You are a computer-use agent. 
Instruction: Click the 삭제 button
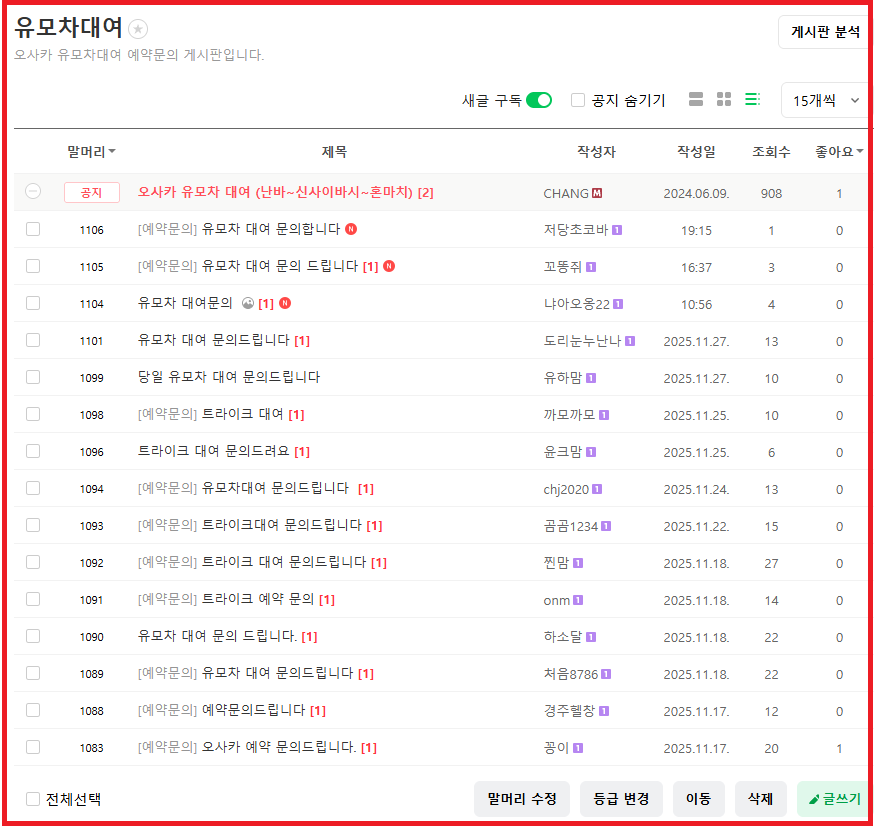pyautogui.click(x=760, y=799)
